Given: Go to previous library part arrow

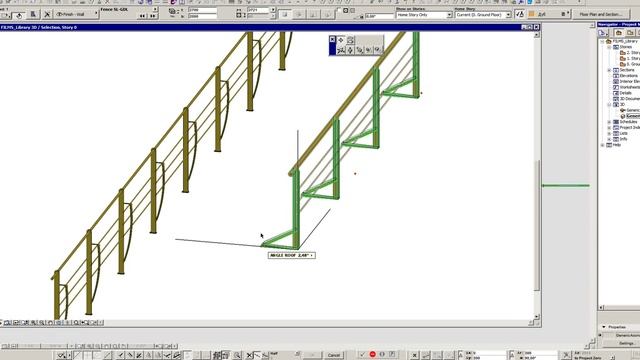Looking at the screenshot, I should pyautogui.click(x=142, y=16).
